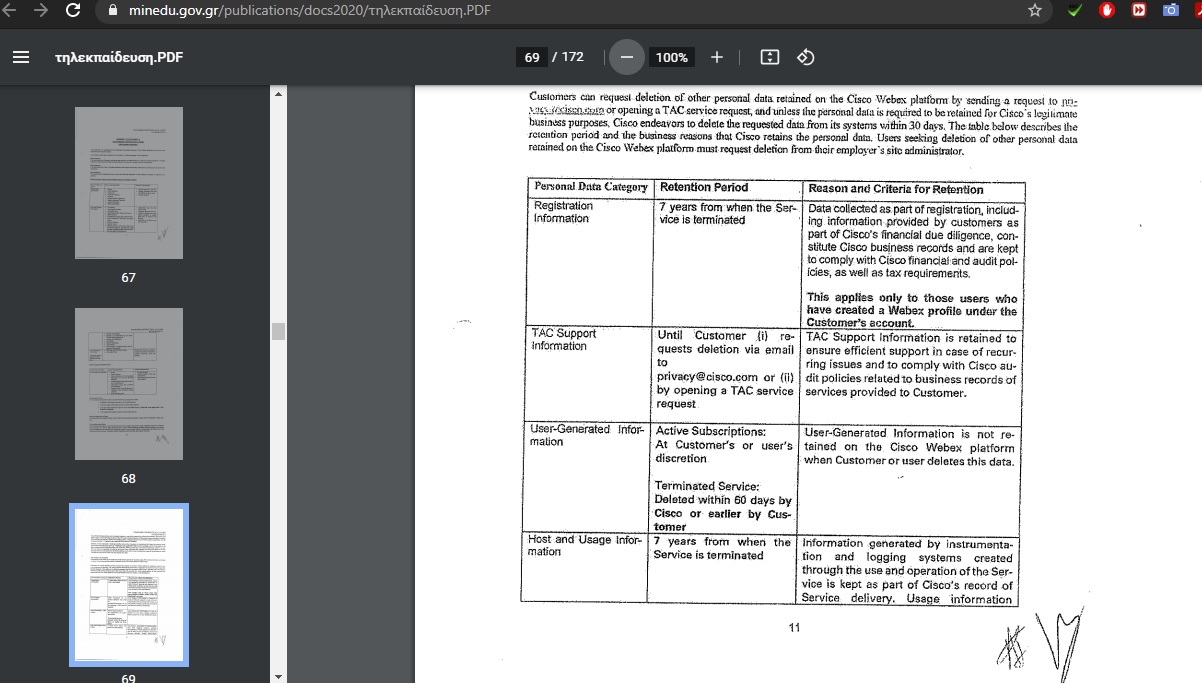Rotate the document counterclockwise
The height and width of the screenshot is (683, 1202).
tap(805, 57)
